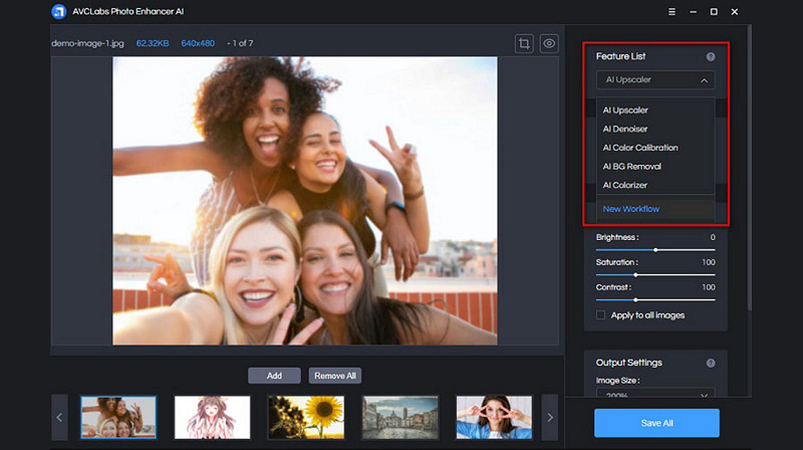Enable Apply to all images checkbox
Image resolution: width=803 pixels, height=450 pixels.
click(601, 315)
